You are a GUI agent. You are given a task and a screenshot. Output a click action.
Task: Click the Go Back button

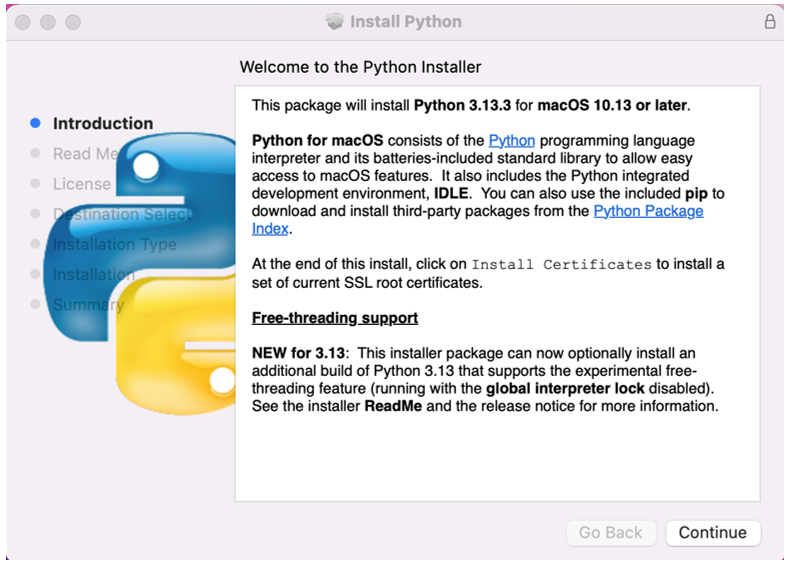611,533
